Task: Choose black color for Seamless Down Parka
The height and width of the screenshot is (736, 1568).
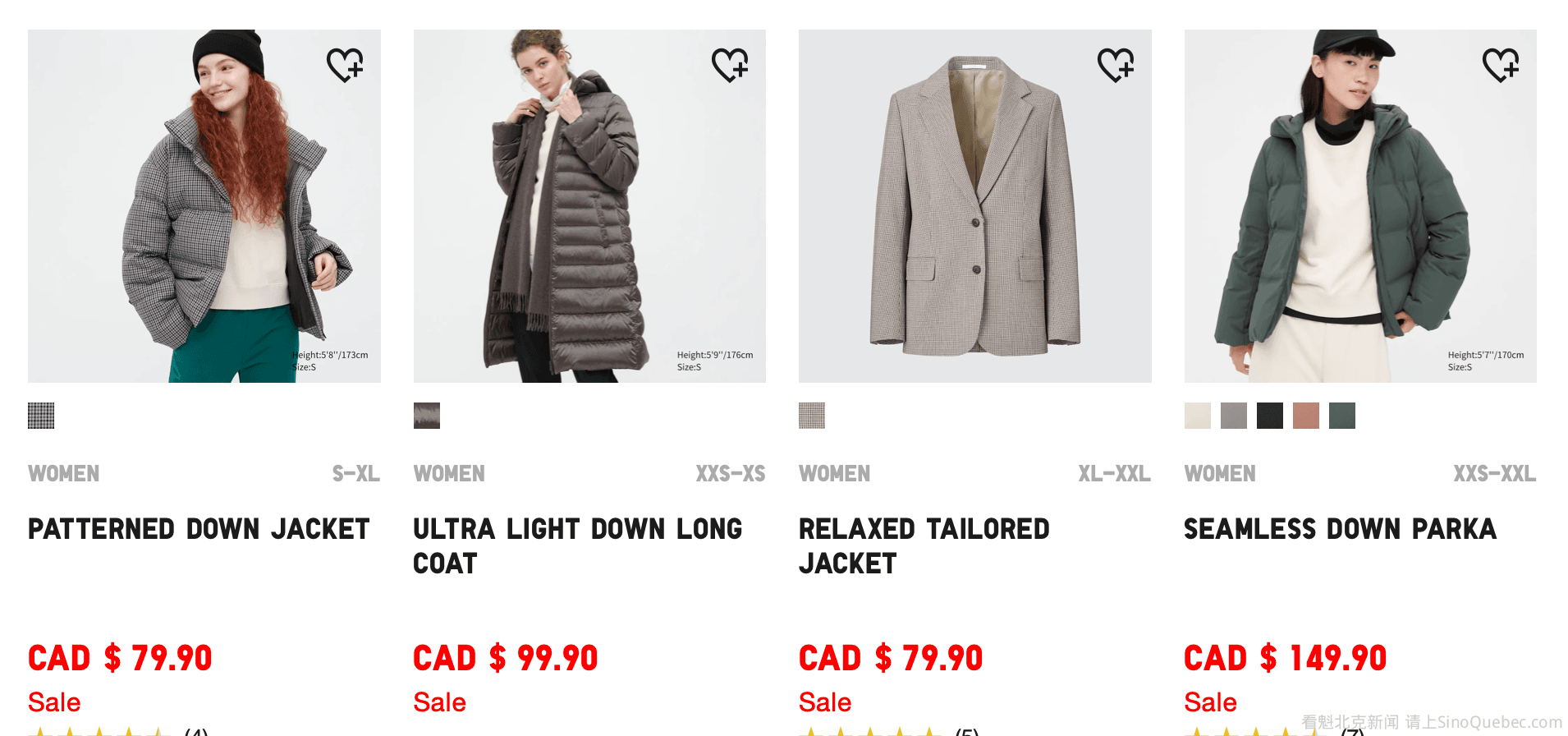Action: (1270, 416)
